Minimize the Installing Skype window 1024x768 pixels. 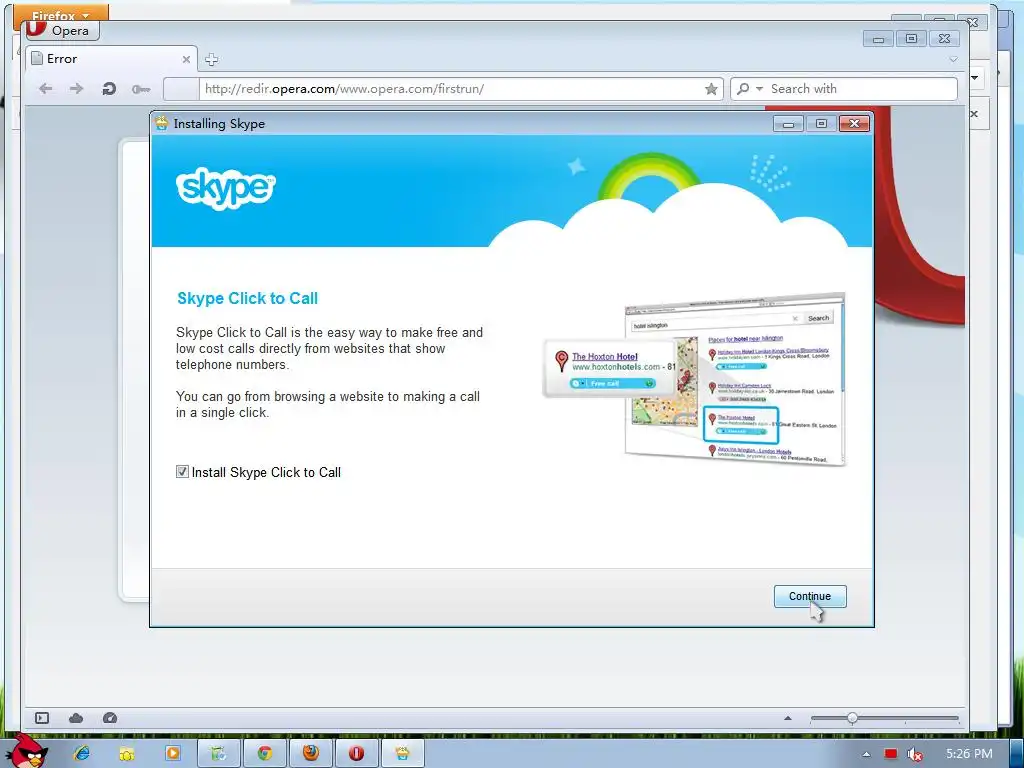coord(788,123)
